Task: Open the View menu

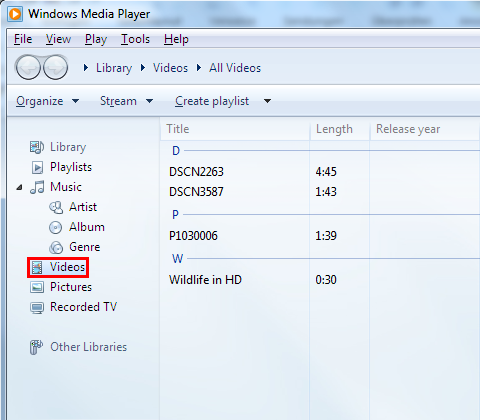Action: [58, 39]
